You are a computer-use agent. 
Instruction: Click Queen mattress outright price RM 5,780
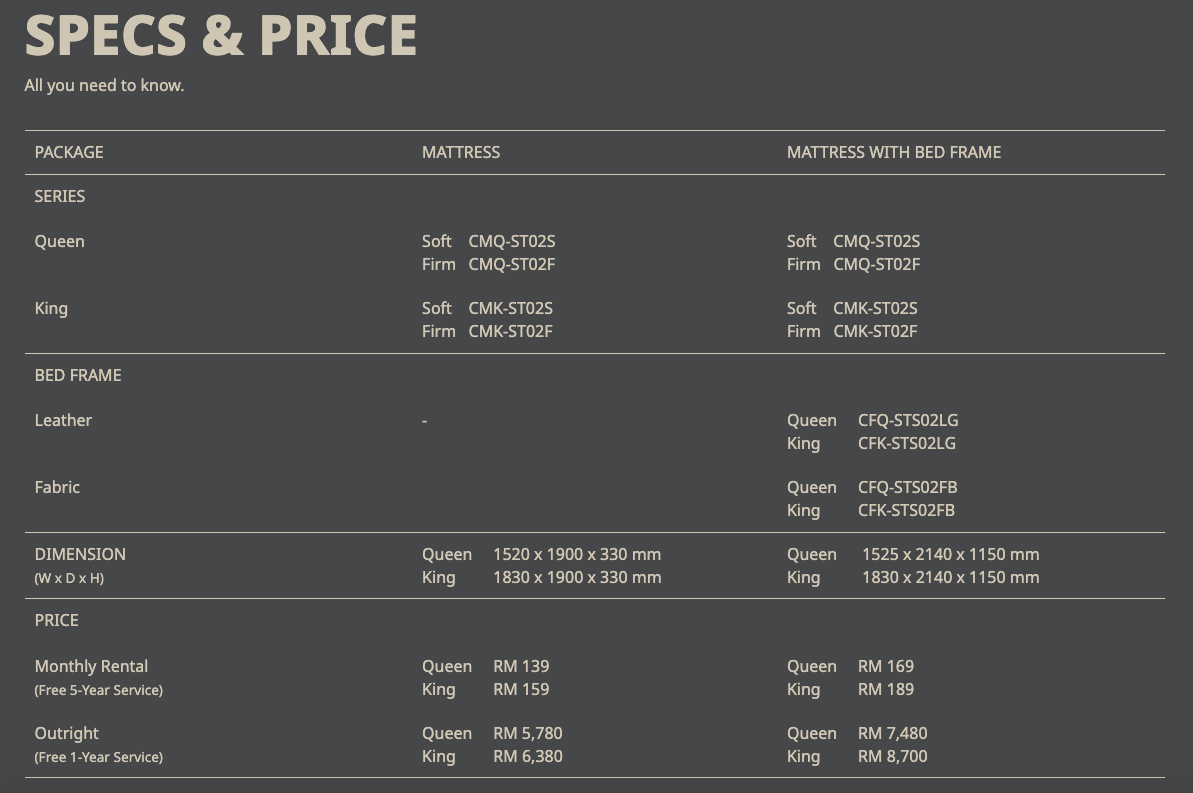tap(527, 733)
